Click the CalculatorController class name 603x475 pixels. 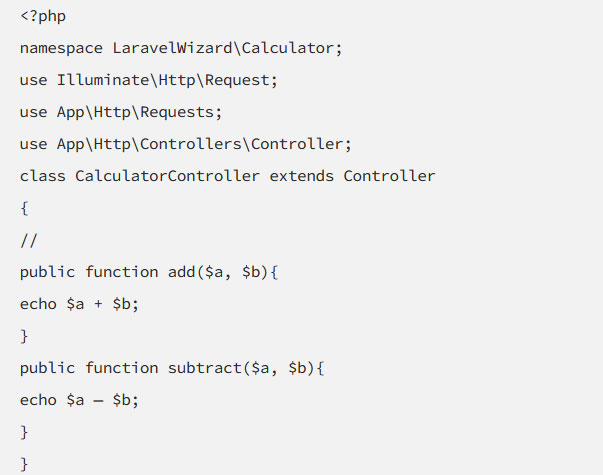(167, 176)
